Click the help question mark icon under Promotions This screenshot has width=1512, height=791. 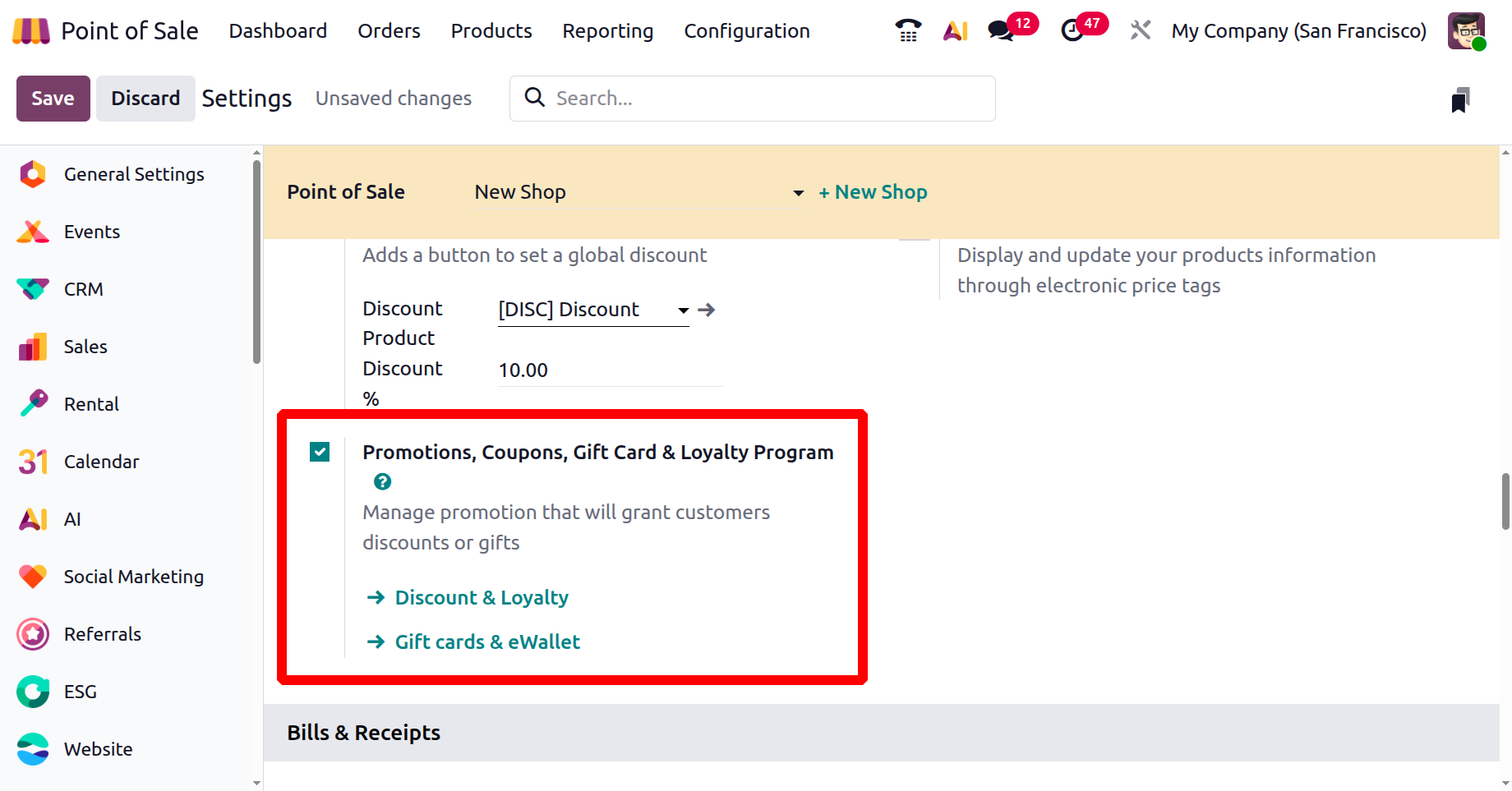tap(382, 481)
